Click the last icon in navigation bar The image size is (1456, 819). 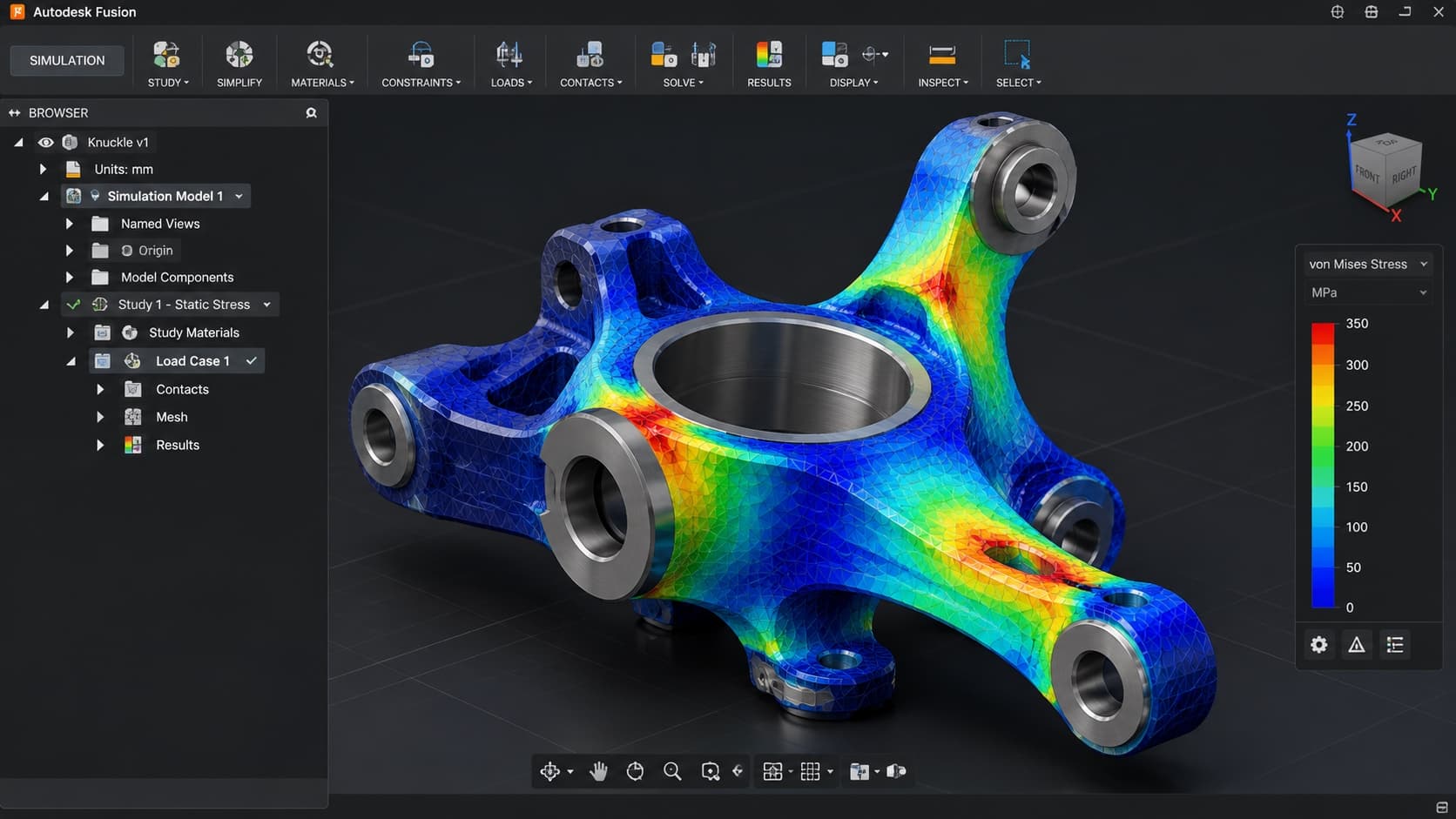(x=896, y=771)
